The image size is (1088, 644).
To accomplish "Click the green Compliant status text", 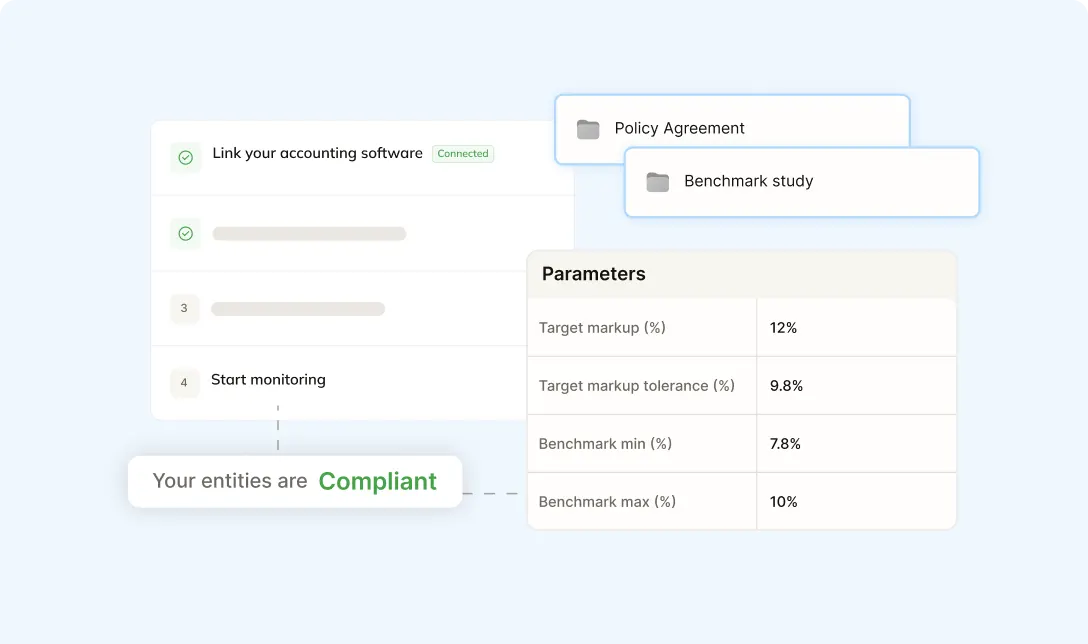I will [377, 481].
